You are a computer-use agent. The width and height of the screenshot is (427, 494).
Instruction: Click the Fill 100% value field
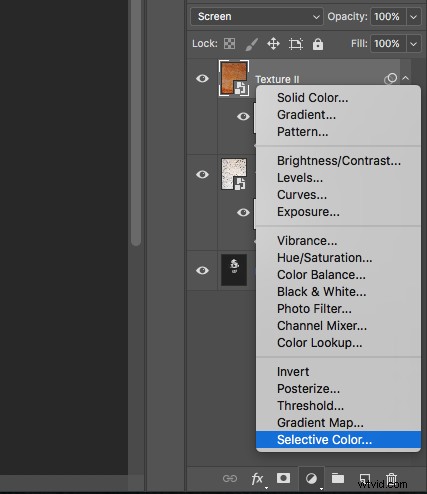point(388,44)
